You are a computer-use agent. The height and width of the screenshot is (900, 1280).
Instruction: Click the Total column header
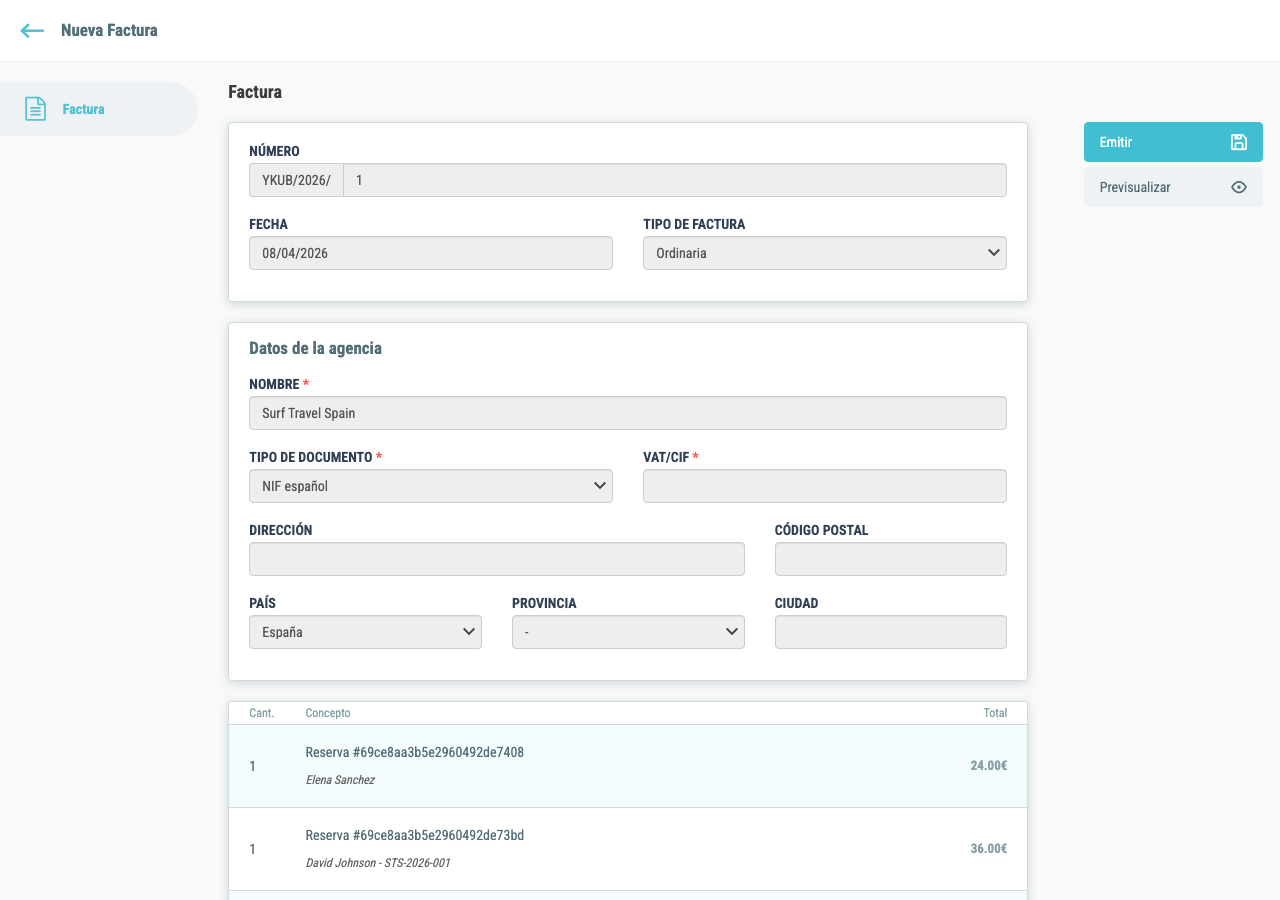[x=995, y=713]
